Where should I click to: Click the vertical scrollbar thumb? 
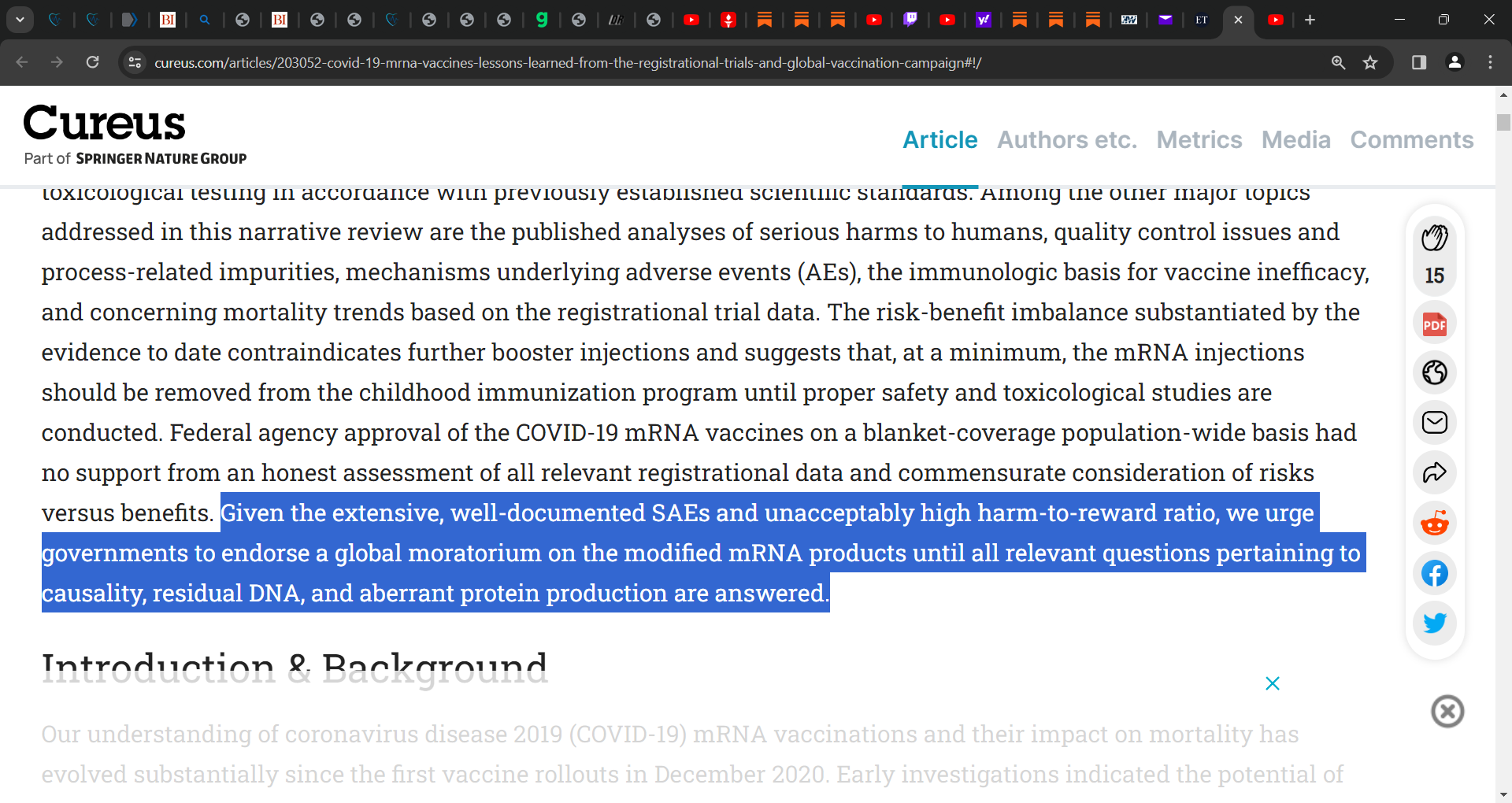[1503, 123]
